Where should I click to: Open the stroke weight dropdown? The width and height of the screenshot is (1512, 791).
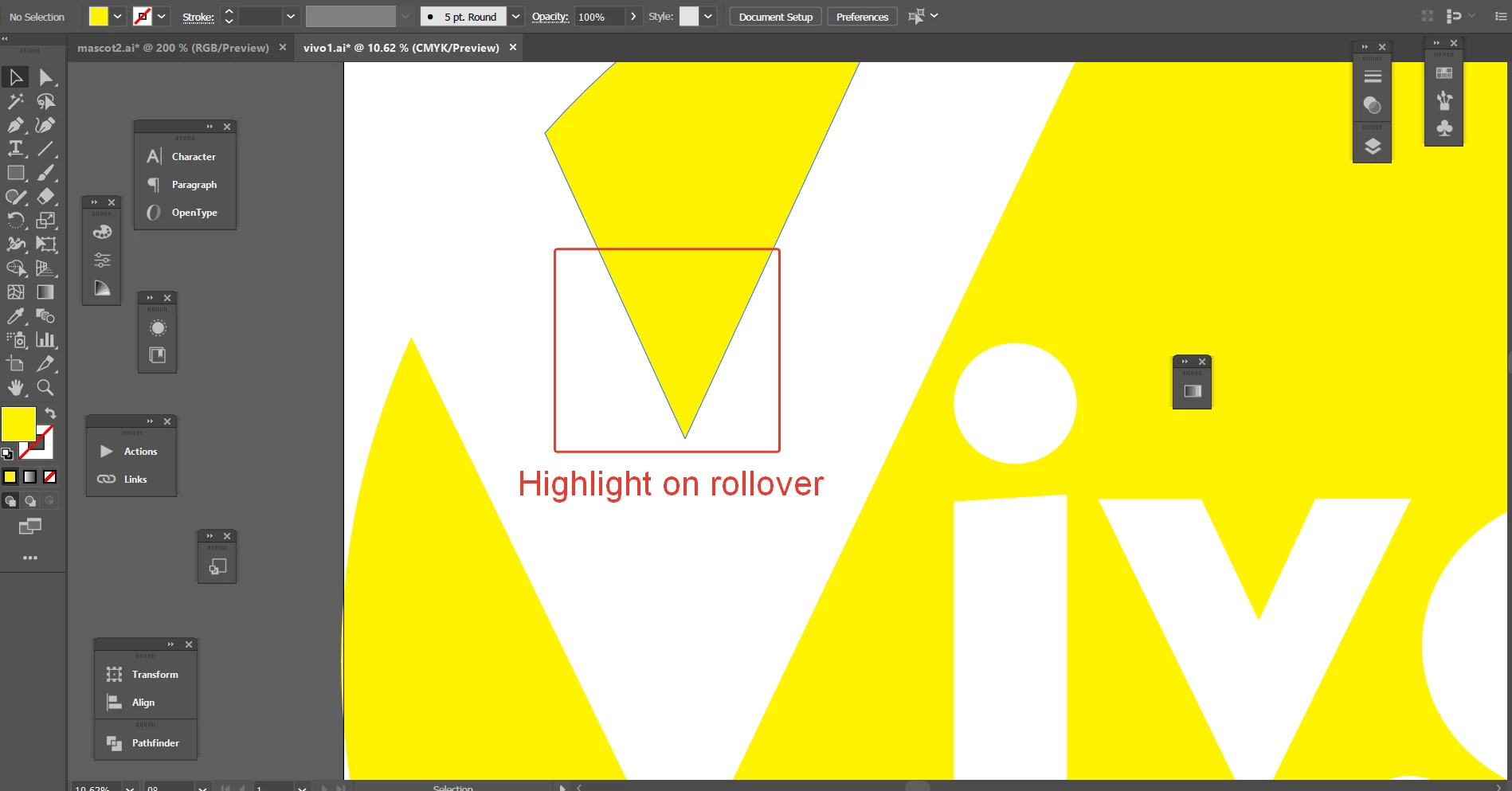[291, 16]
